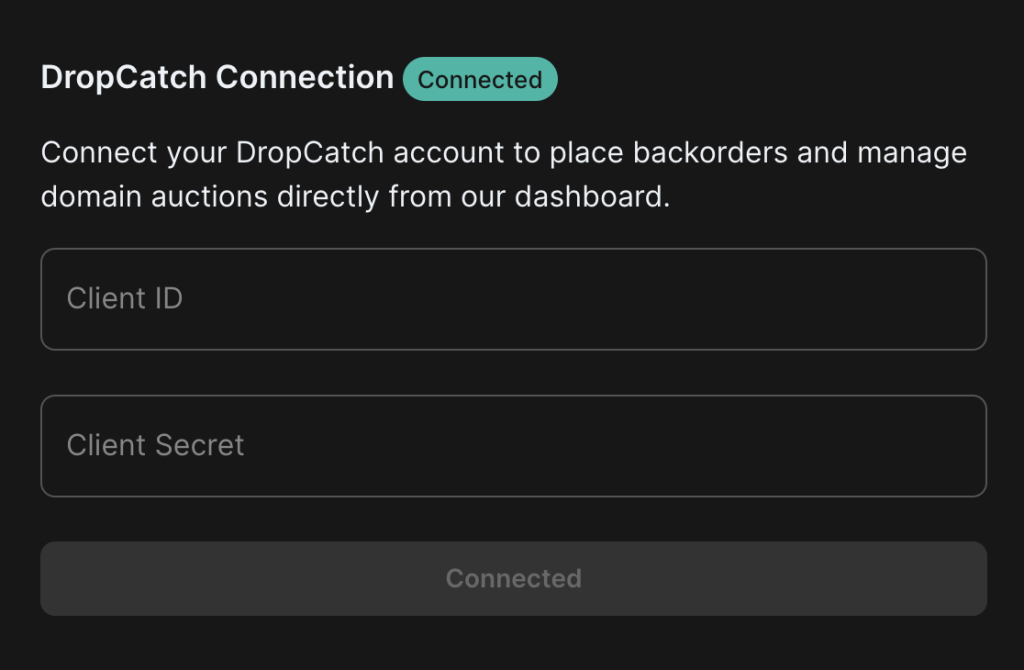Click the Client ID input field
Viewport: 1024px width, 670px height.
coord(513,299)
